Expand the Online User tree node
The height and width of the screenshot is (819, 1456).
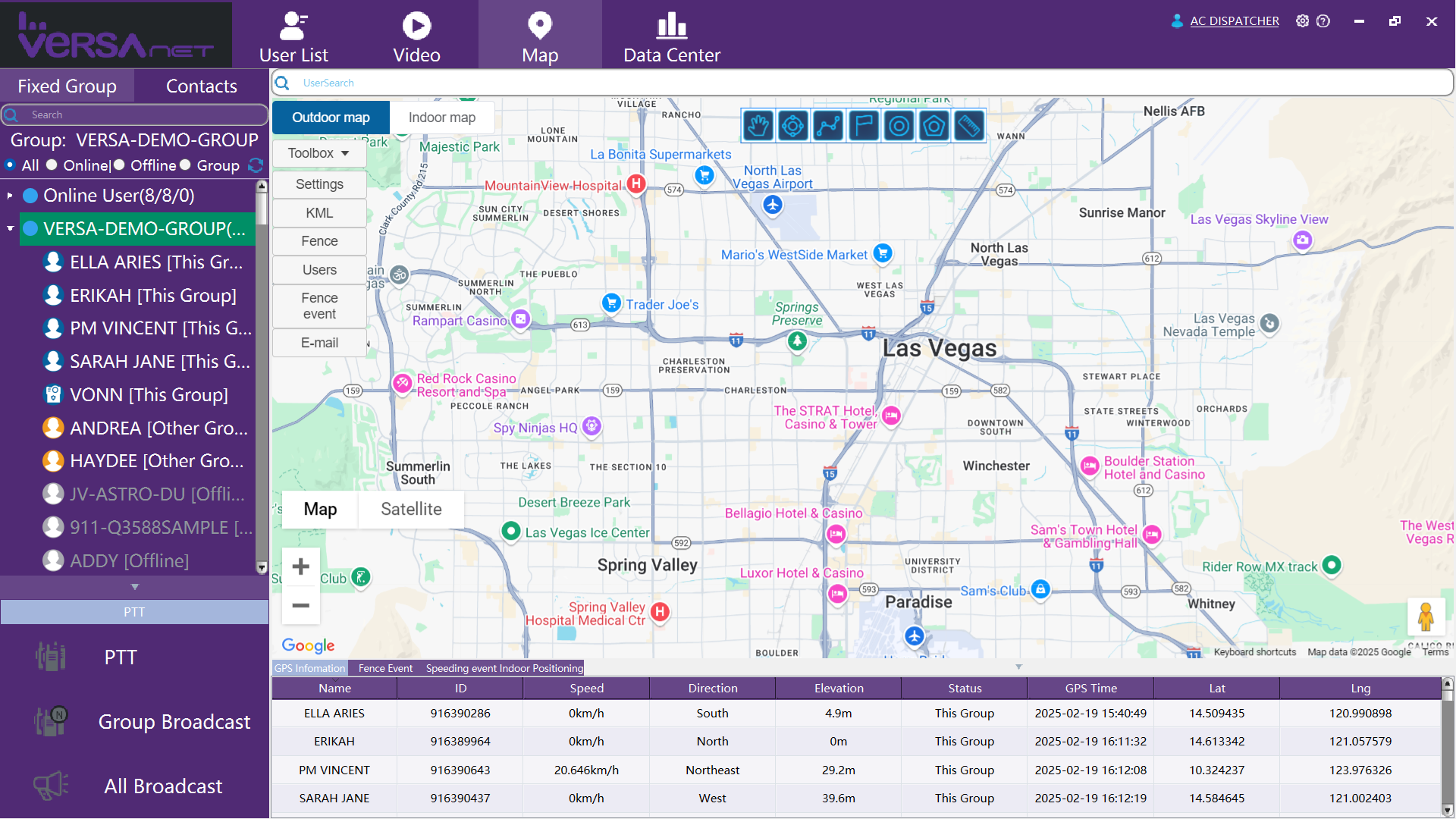(10, 196)
